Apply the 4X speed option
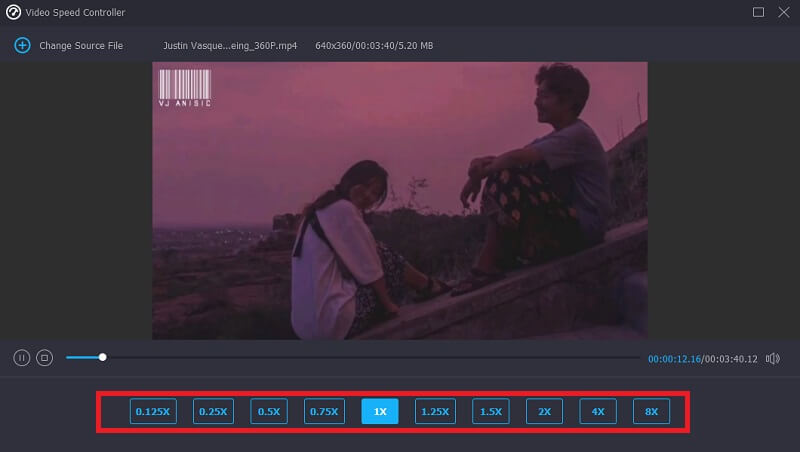800x452 pixels. coord(598,411)
